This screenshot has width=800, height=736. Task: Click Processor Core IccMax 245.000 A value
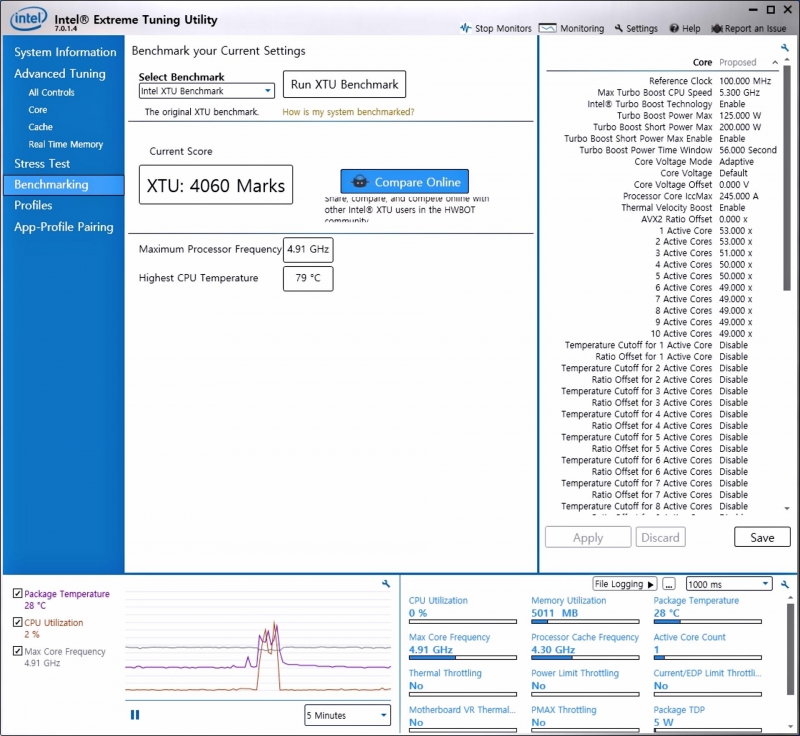(739, 196)
